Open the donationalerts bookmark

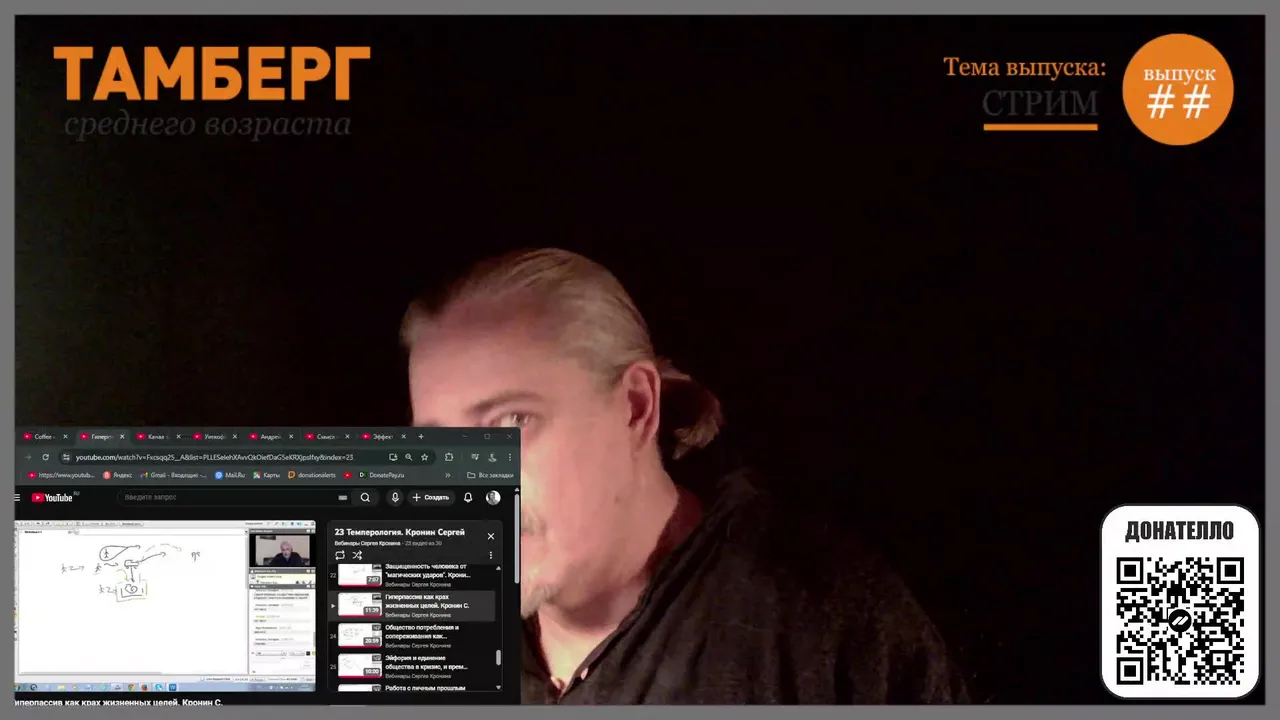tap(312, 475)
